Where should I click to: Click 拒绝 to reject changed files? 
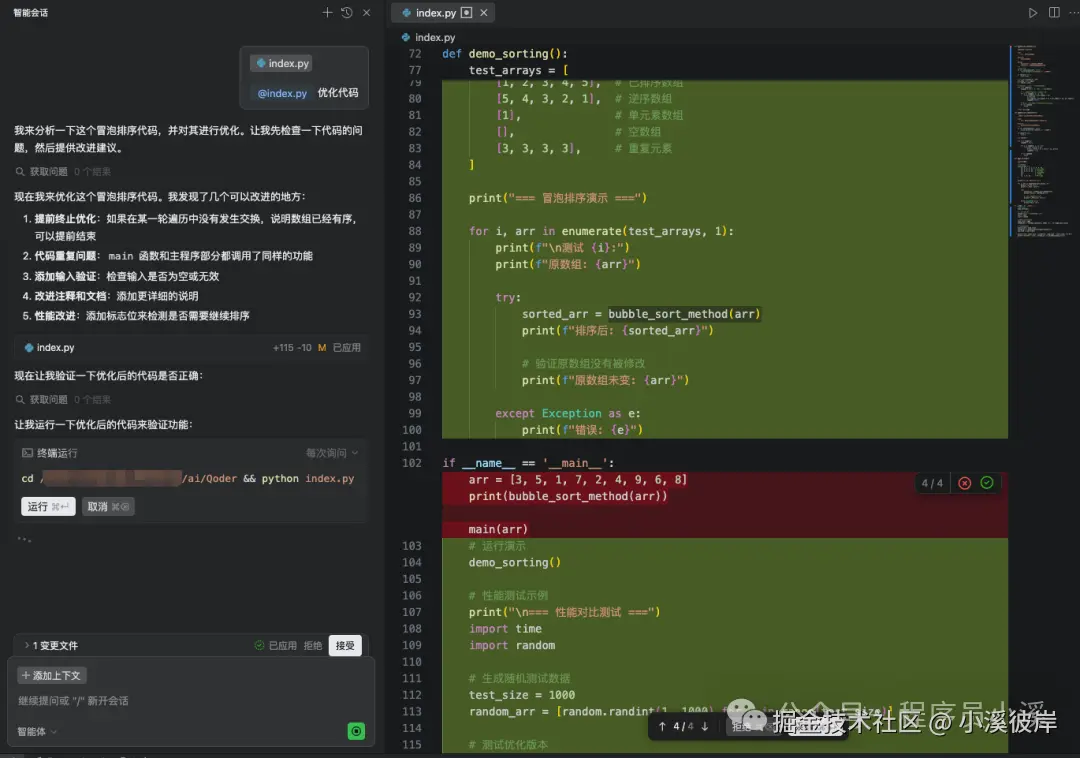[x=313, y=646]
